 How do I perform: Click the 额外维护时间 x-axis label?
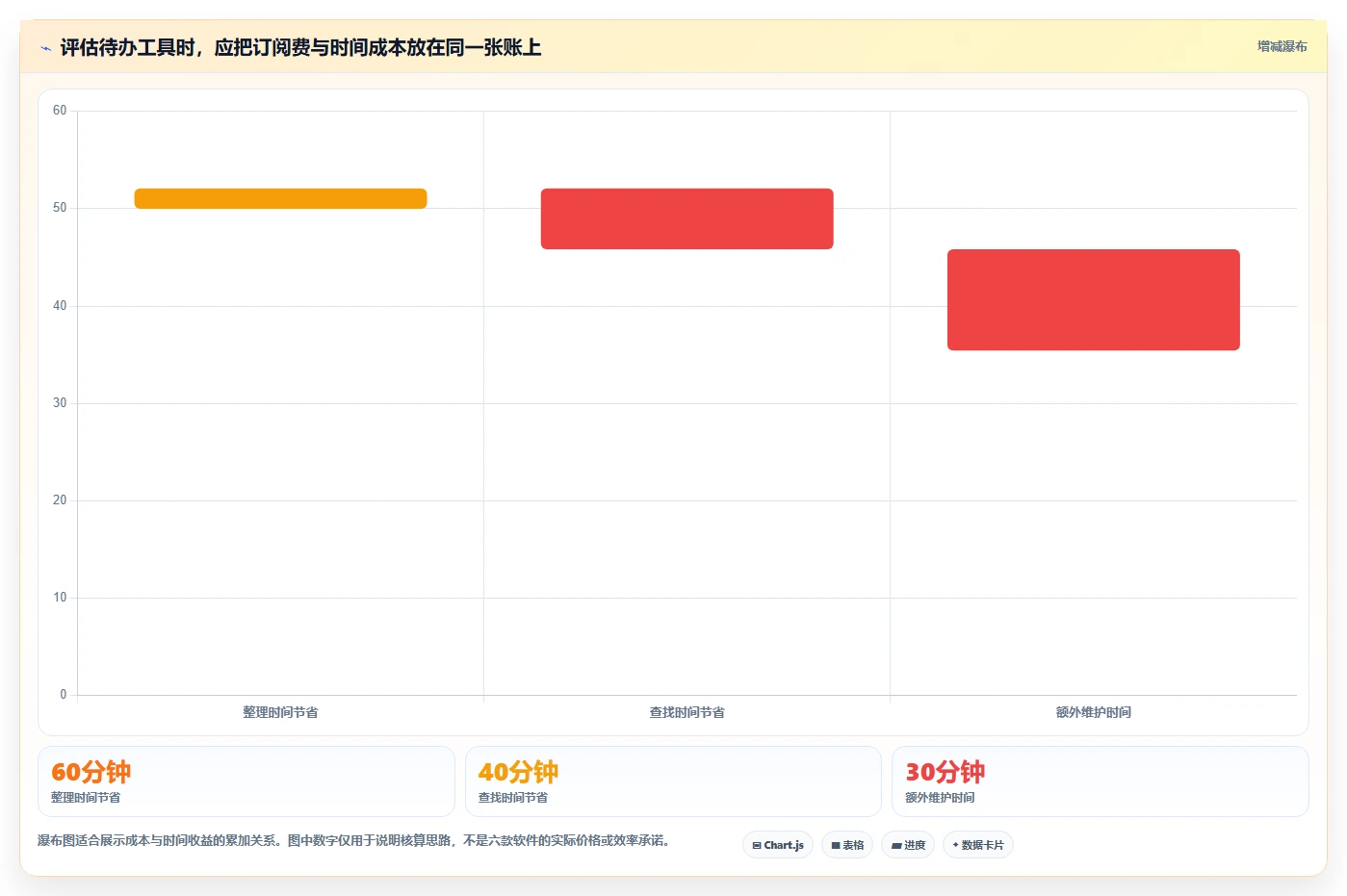pyautogui.click(x=1093, y=712)
